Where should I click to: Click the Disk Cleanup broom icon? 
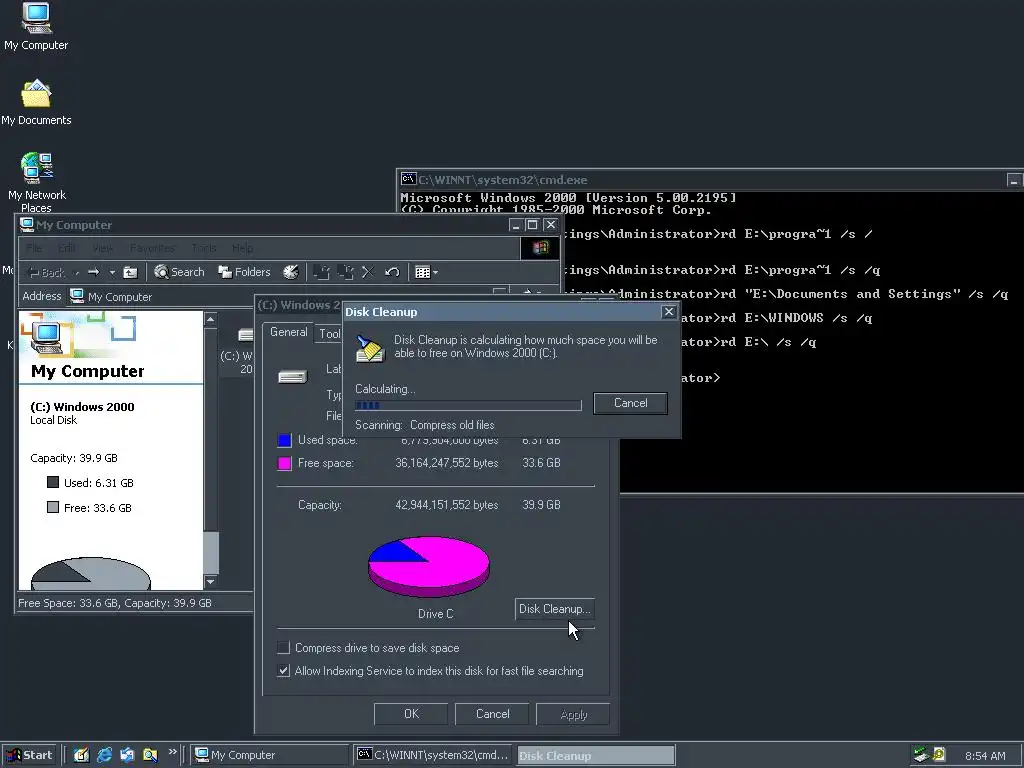(369, 348)
